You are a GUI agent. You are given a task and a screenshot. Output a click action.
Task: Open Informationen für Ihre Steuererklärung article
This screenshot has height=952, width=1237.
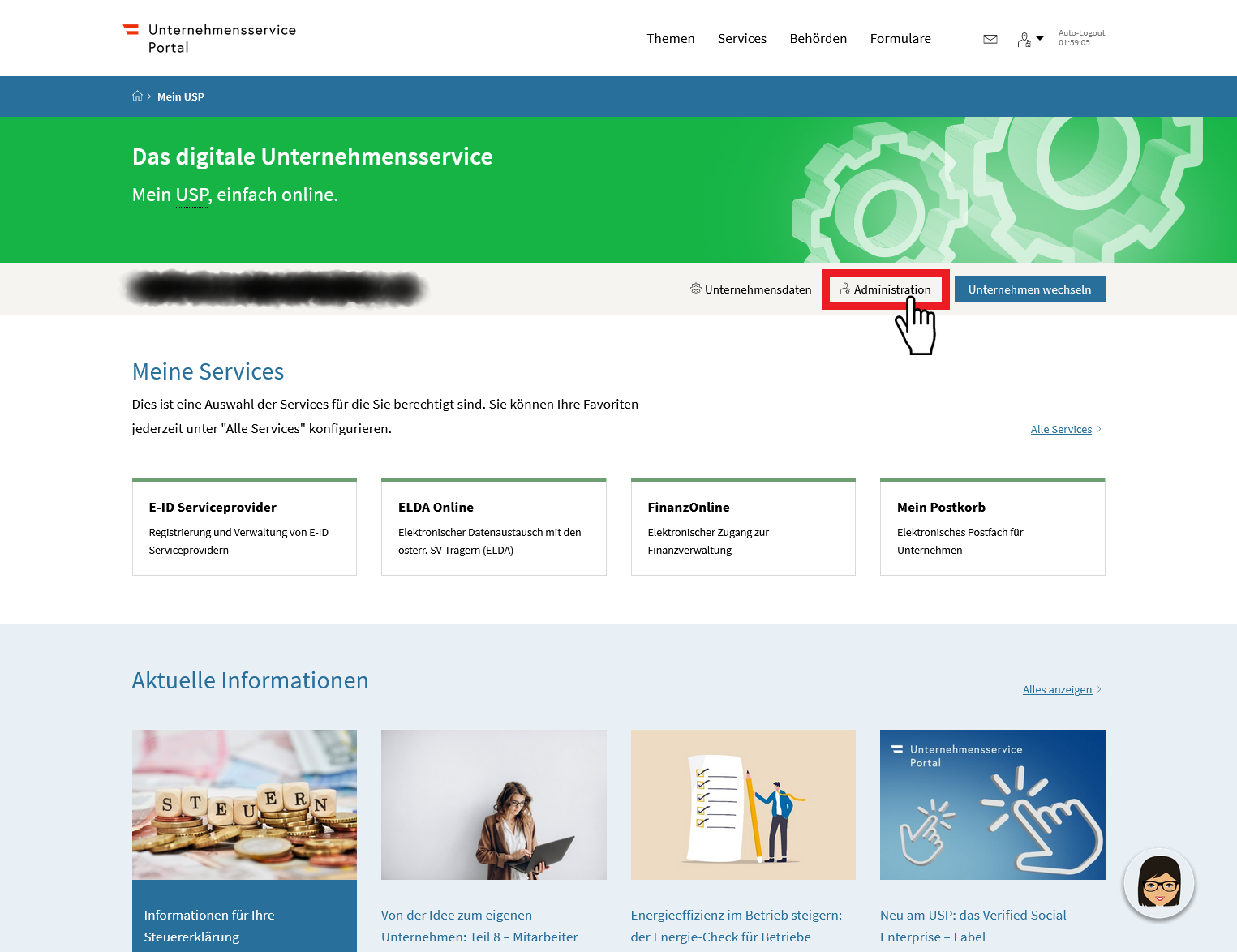pyautogui.click(x=209, y=925)
